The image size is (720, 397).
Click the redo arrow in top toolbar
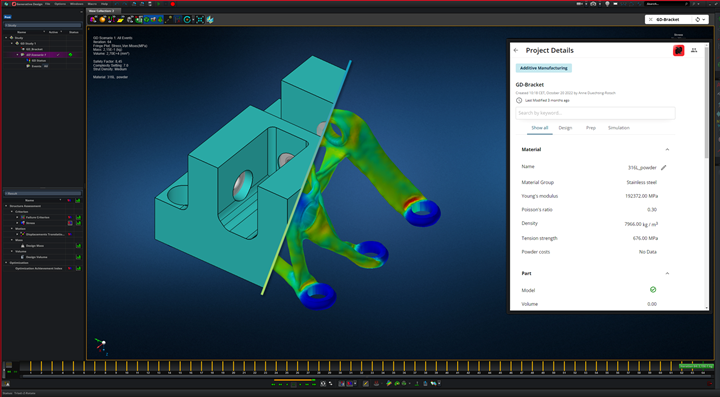tap(124, 4)
